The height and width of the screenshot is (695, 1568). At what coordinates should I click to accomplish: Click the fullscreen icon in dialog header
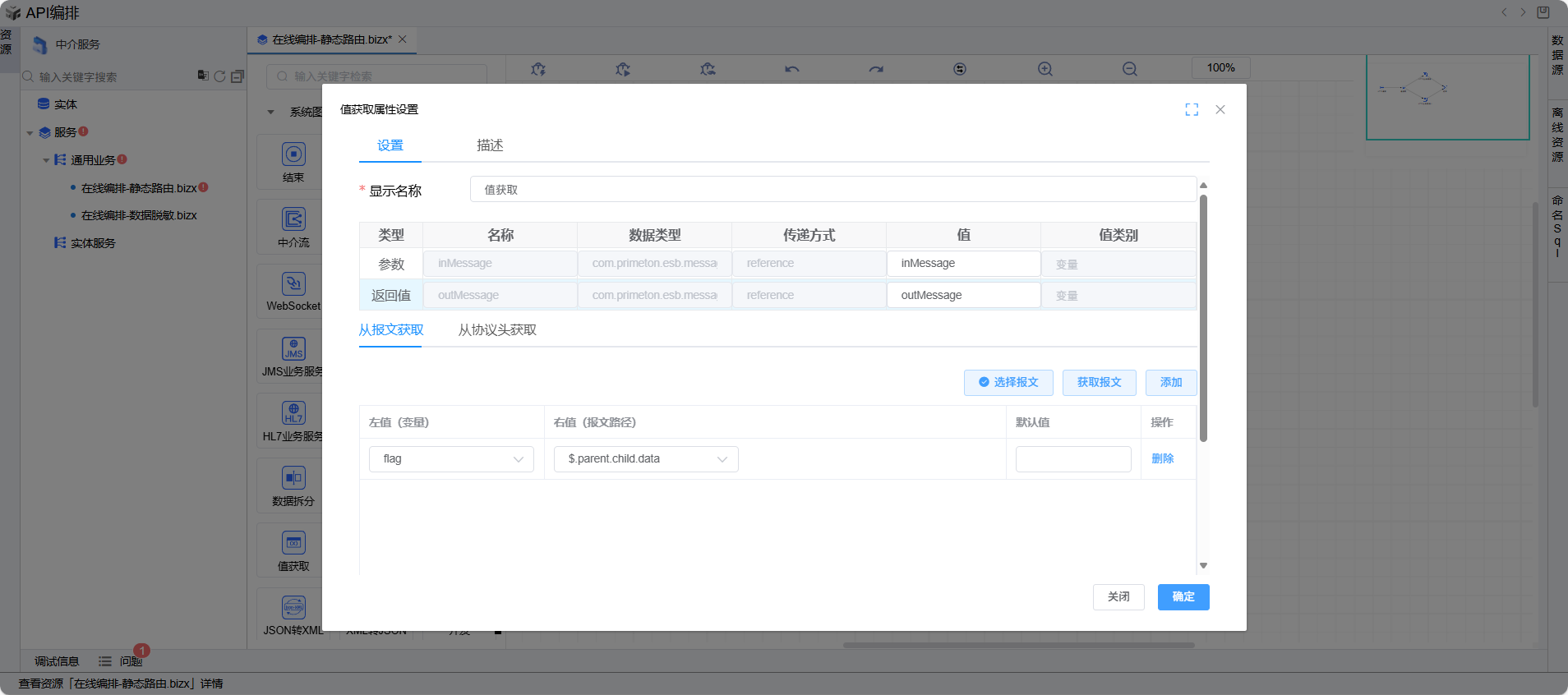coord(1192,110)
